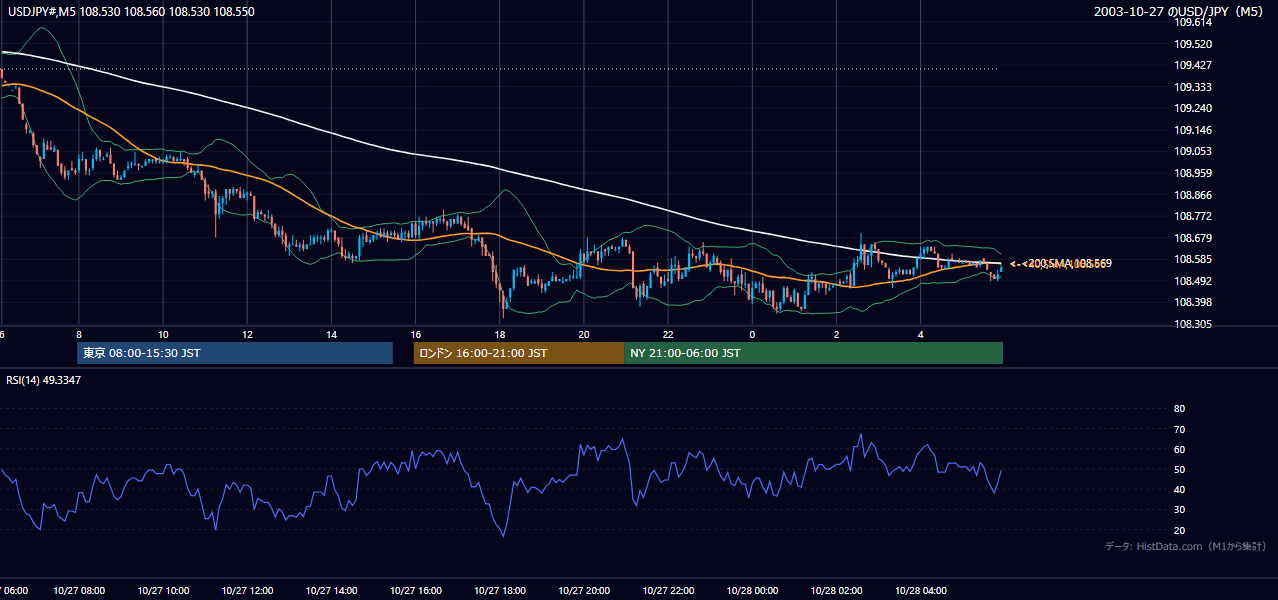Click price axis value 109.614
The image size is (1278, 600).
tap(1193, 22)
